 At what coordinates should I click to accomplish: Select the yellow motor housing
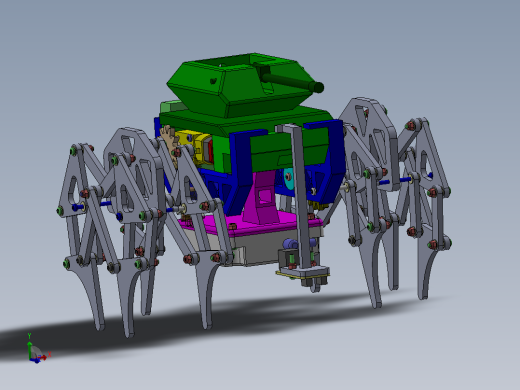coord(195,147)
